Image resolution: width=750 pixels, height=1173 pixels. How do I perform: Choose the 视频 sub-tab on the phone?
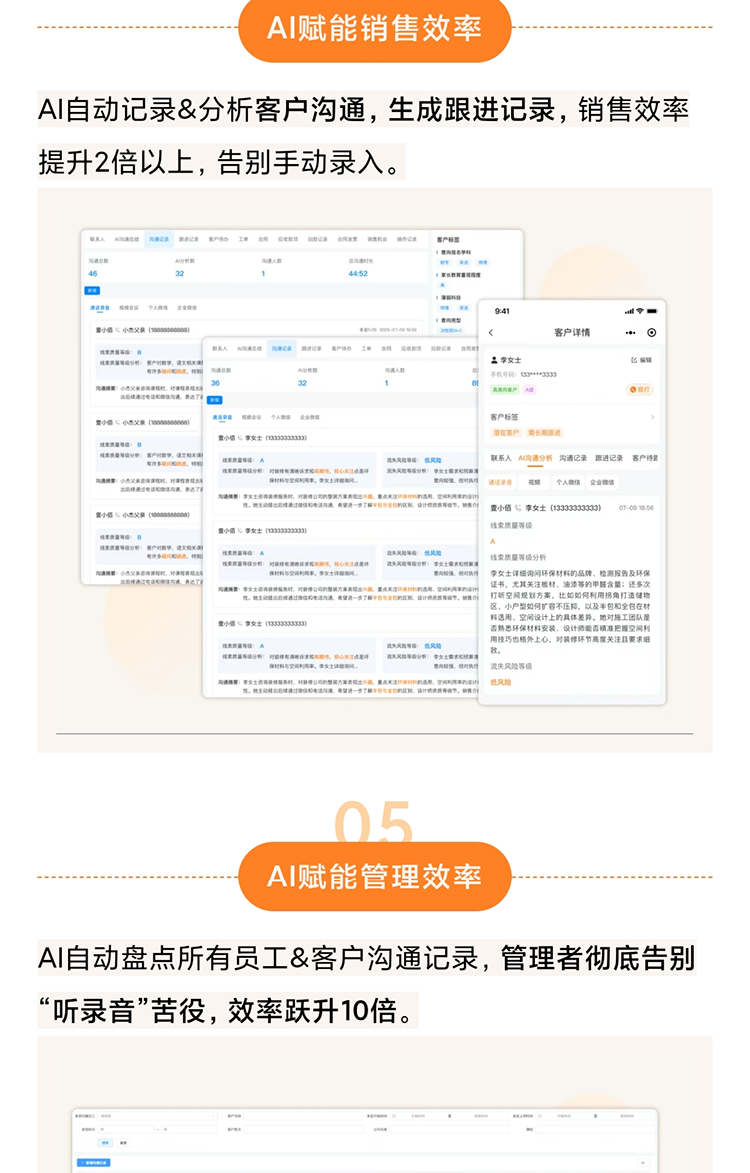pyautogui.click(x=534, y=483)
